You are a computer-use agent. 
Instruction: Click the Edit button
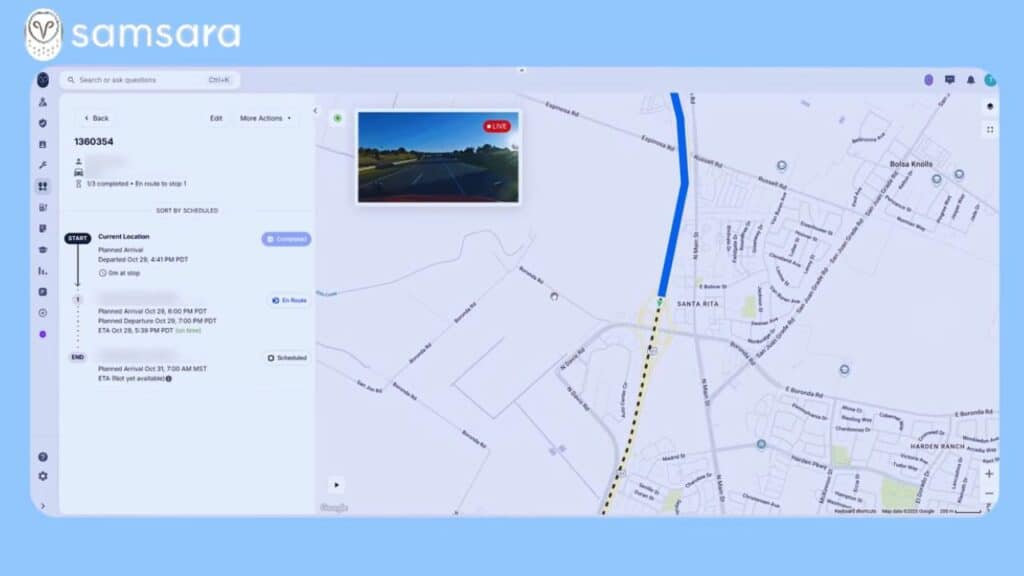click(x=216, y=118)
